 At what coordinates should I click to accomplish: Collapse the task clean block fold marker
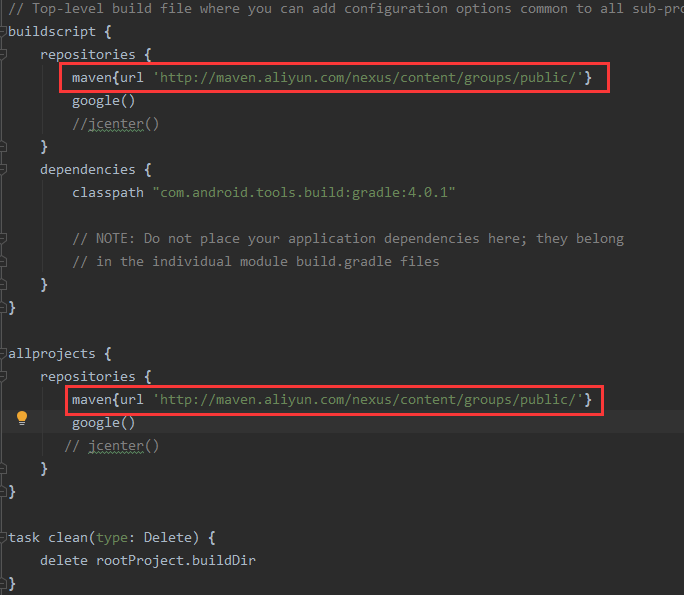click(3, 537)
